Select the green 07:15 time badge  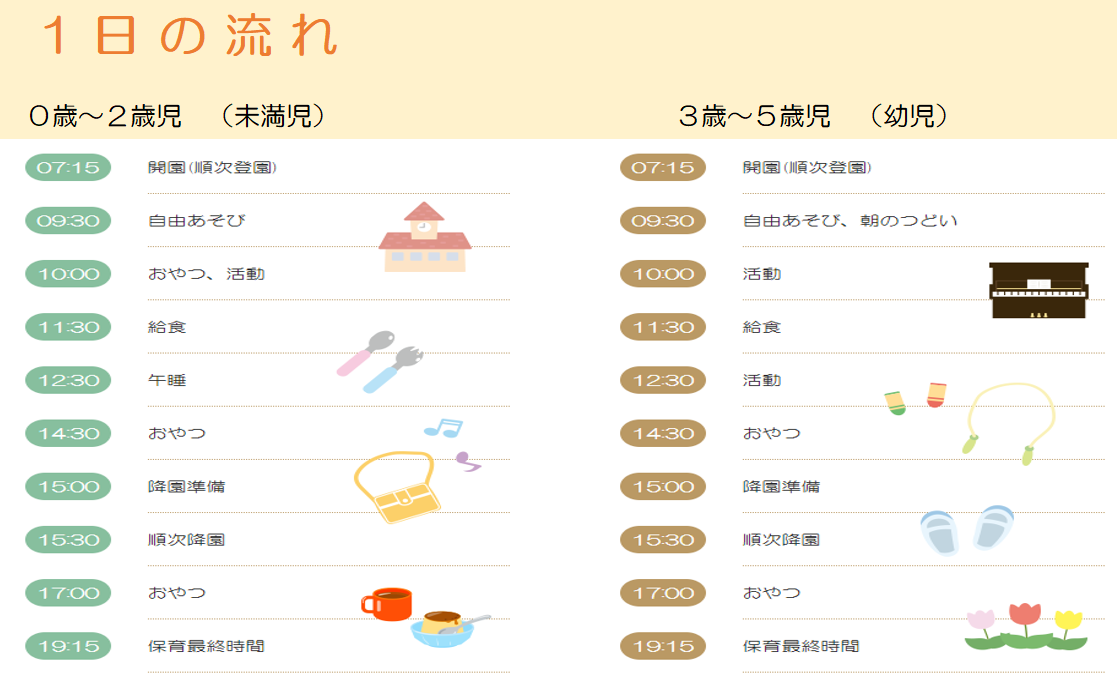pyautogui.click(x=68, y=167)
